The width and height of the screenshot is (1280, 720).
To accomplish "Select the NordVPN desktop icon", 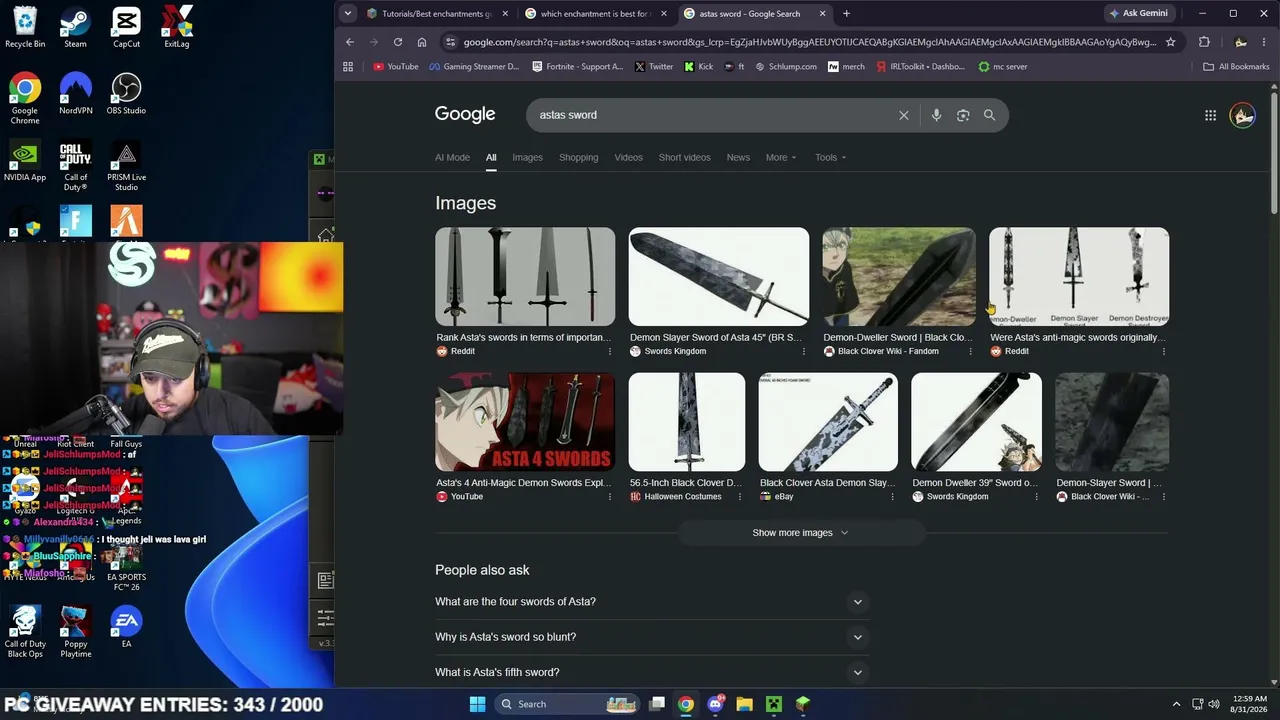I will click(75, 94).
